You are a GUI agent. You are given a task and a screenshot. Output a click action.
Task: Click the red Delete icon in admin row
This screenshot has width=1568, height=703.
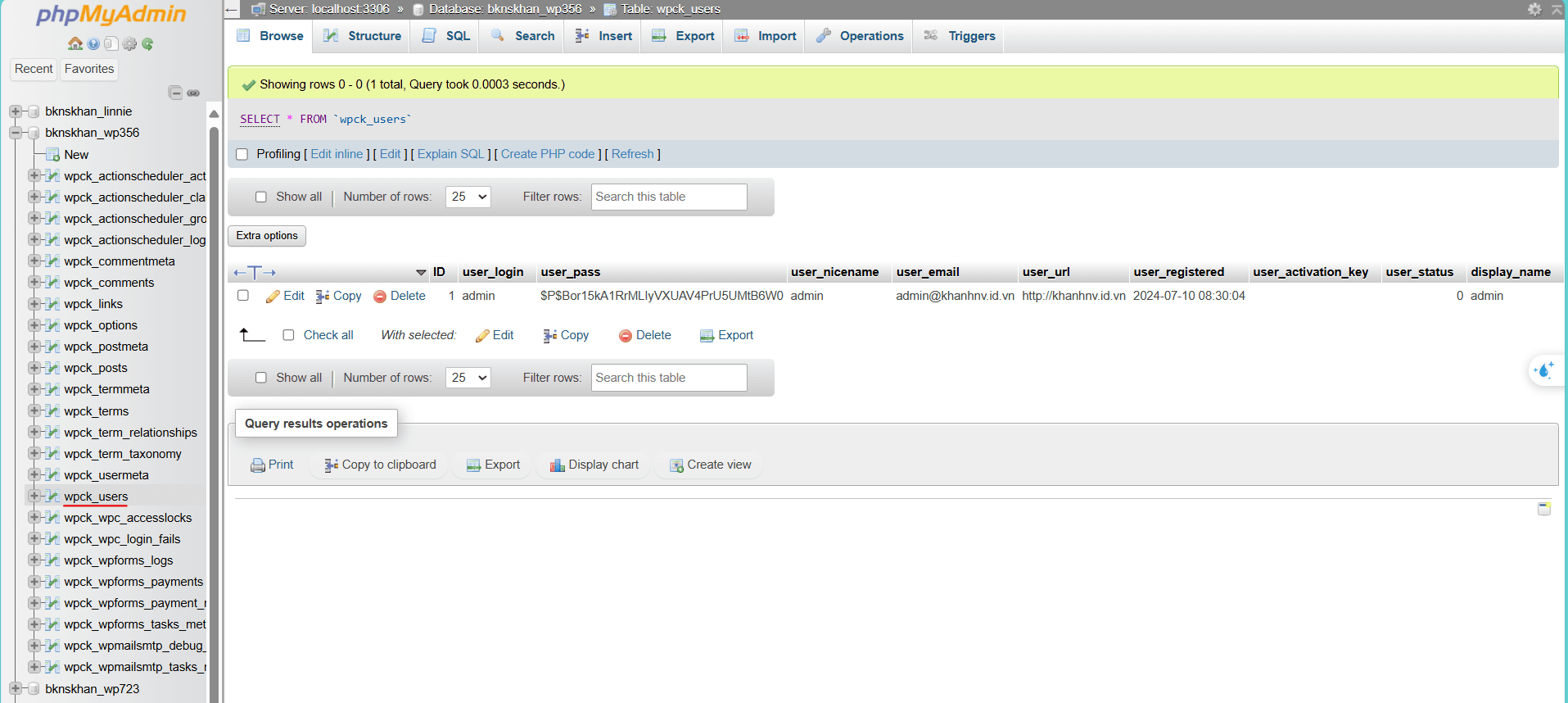(380, 297)
